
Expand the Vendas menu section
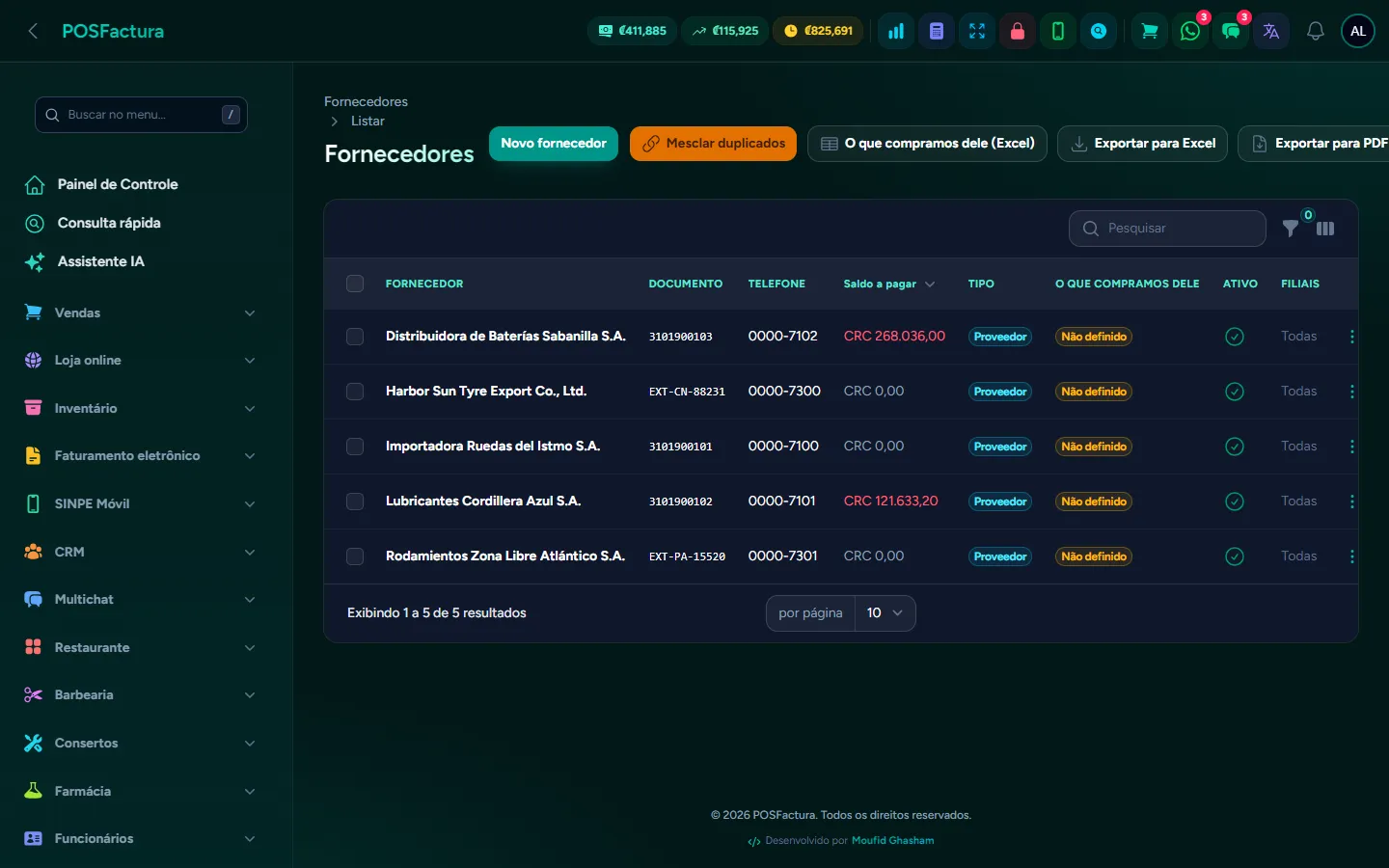[x=141, y=312]
